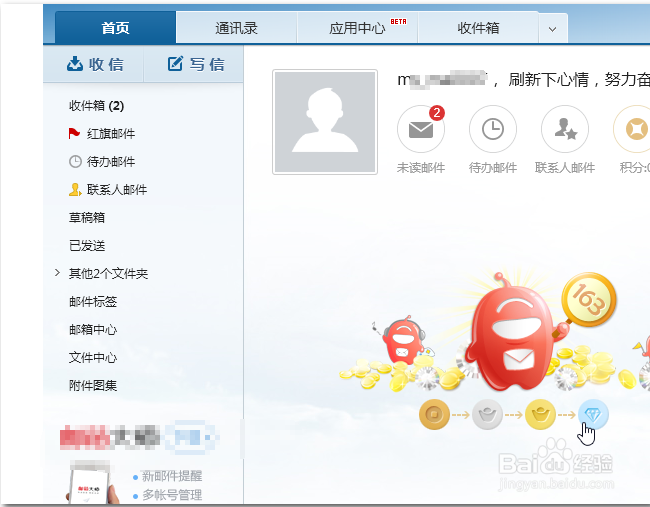This screenshot has height=507, width=650.
Task: Open 联系人邮件 in the sidebar list
Action: coord(117,189)
